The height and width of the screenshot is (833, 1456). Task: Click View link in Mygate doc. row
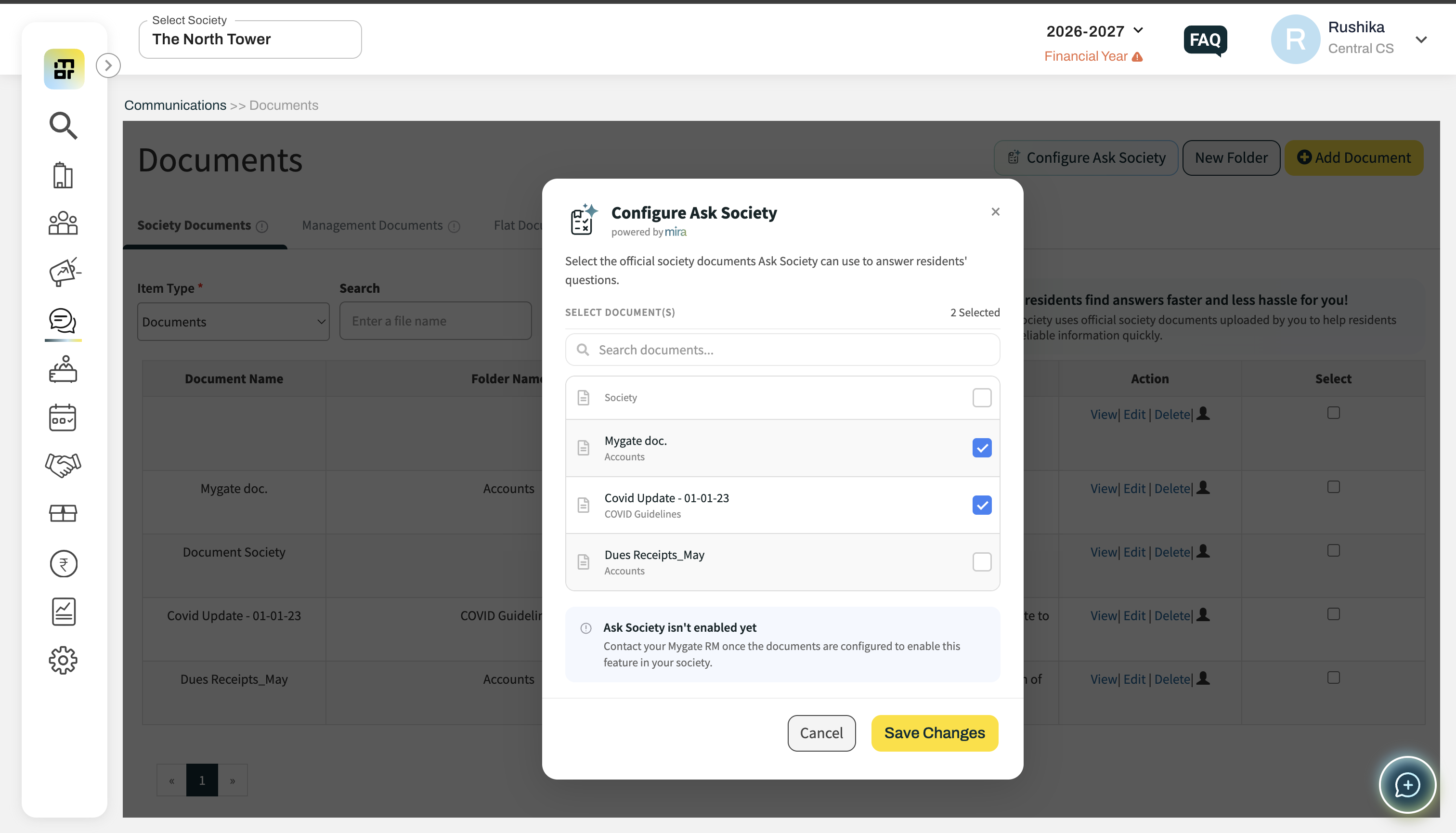[1103, 489]
